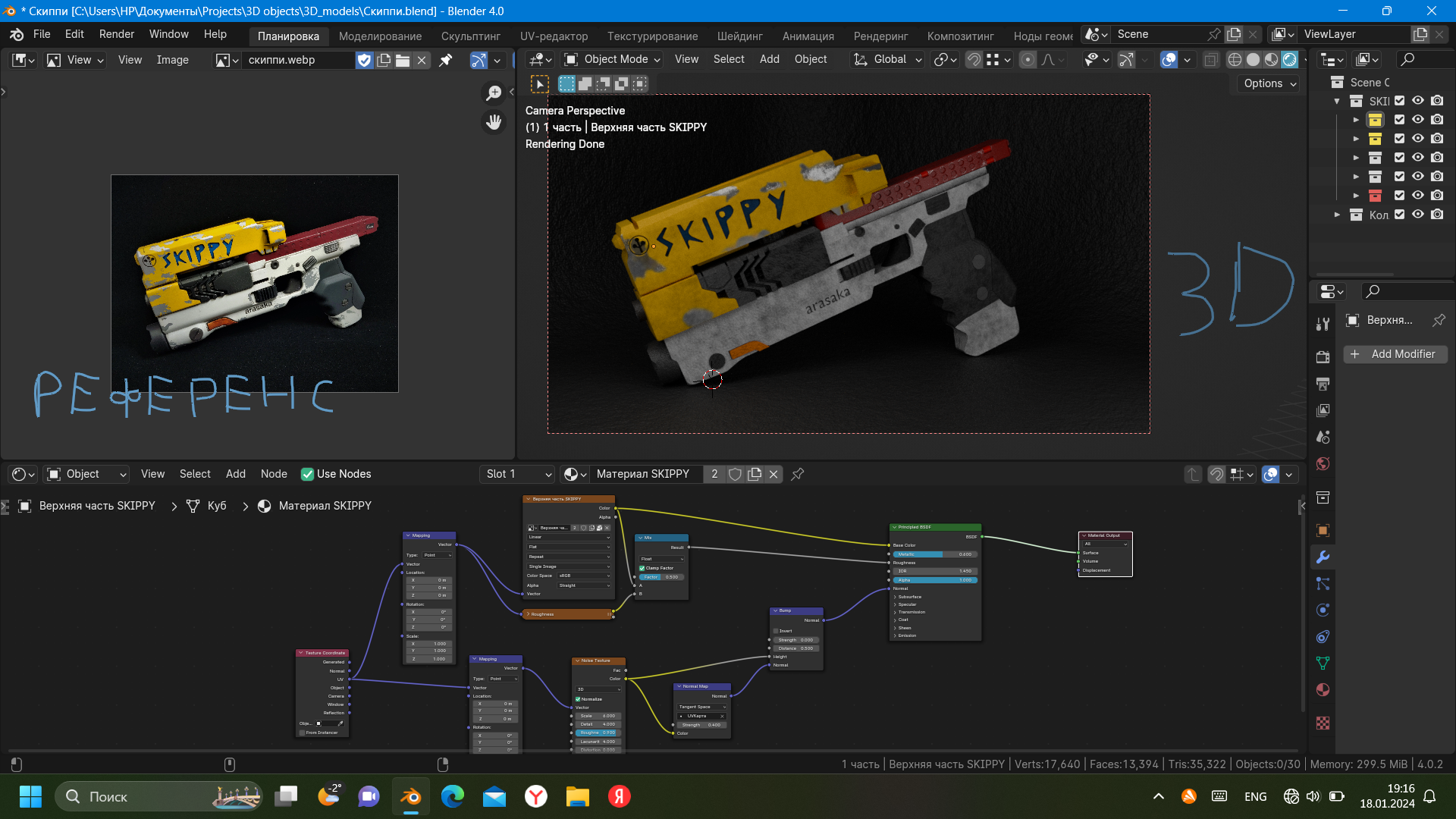Viewport: 1456px width, 819px height.
Task: Expand the Кол collection in outliner
Action: pyautogui.click(x=1337, y=215)
